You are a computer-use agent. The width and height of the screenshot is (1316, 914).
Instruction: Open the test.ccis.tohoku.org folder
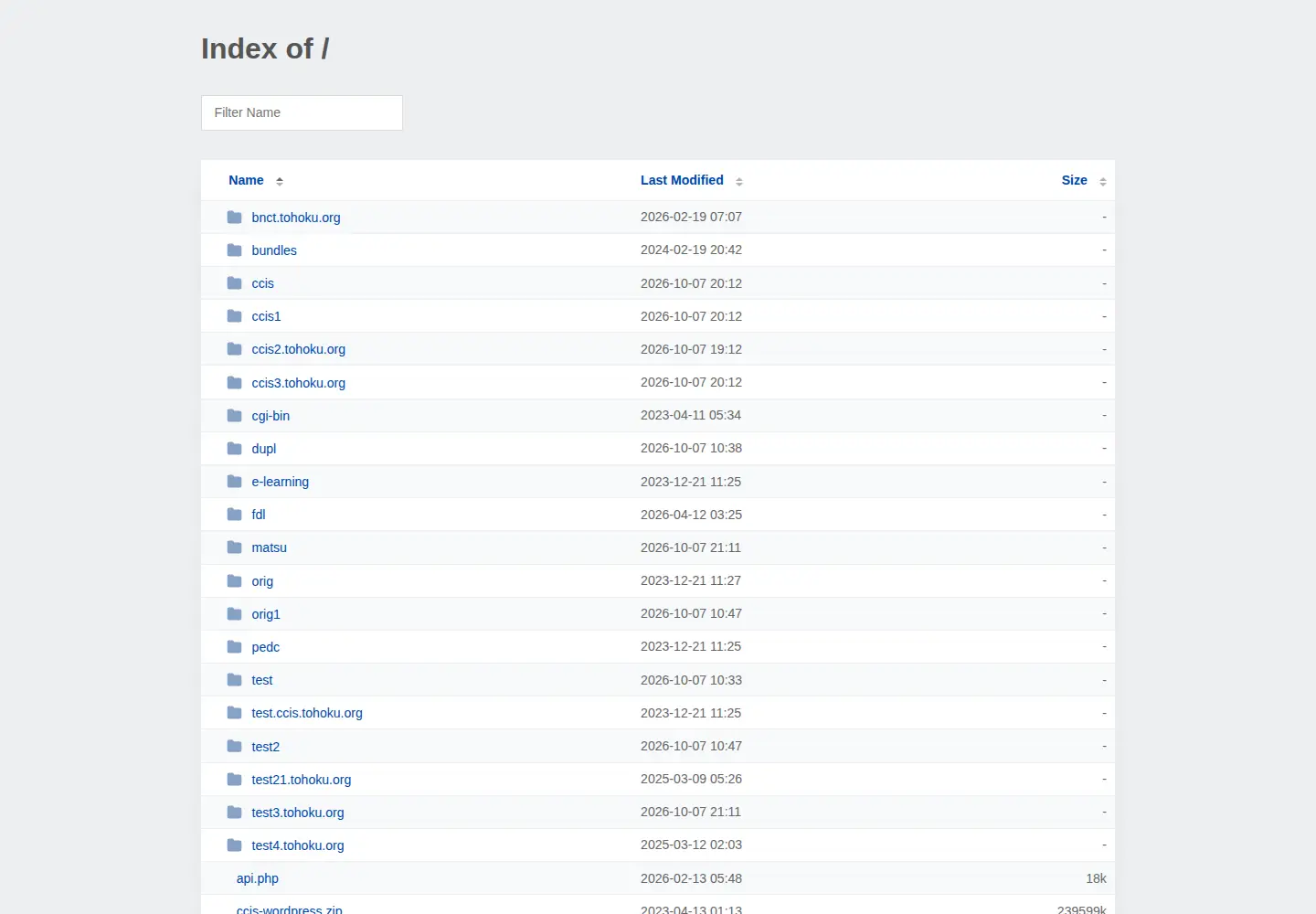(307, 713)
